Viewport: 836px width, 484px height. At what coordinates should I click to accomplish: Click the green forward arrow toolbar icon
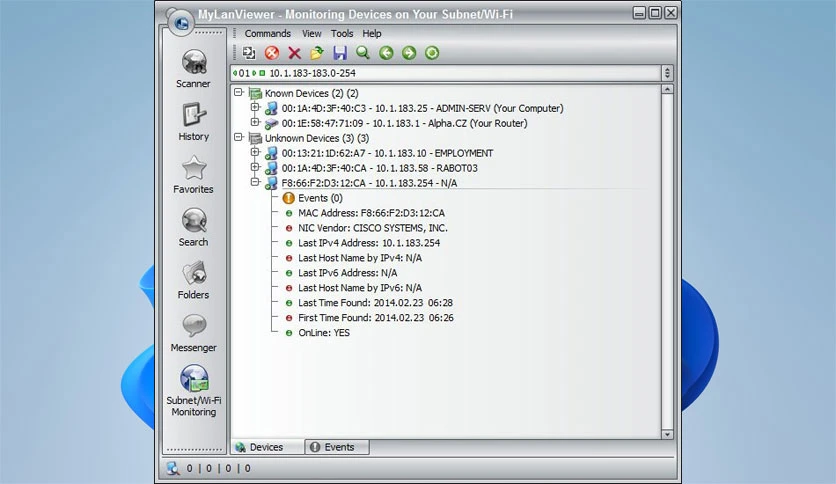[409, 53]
